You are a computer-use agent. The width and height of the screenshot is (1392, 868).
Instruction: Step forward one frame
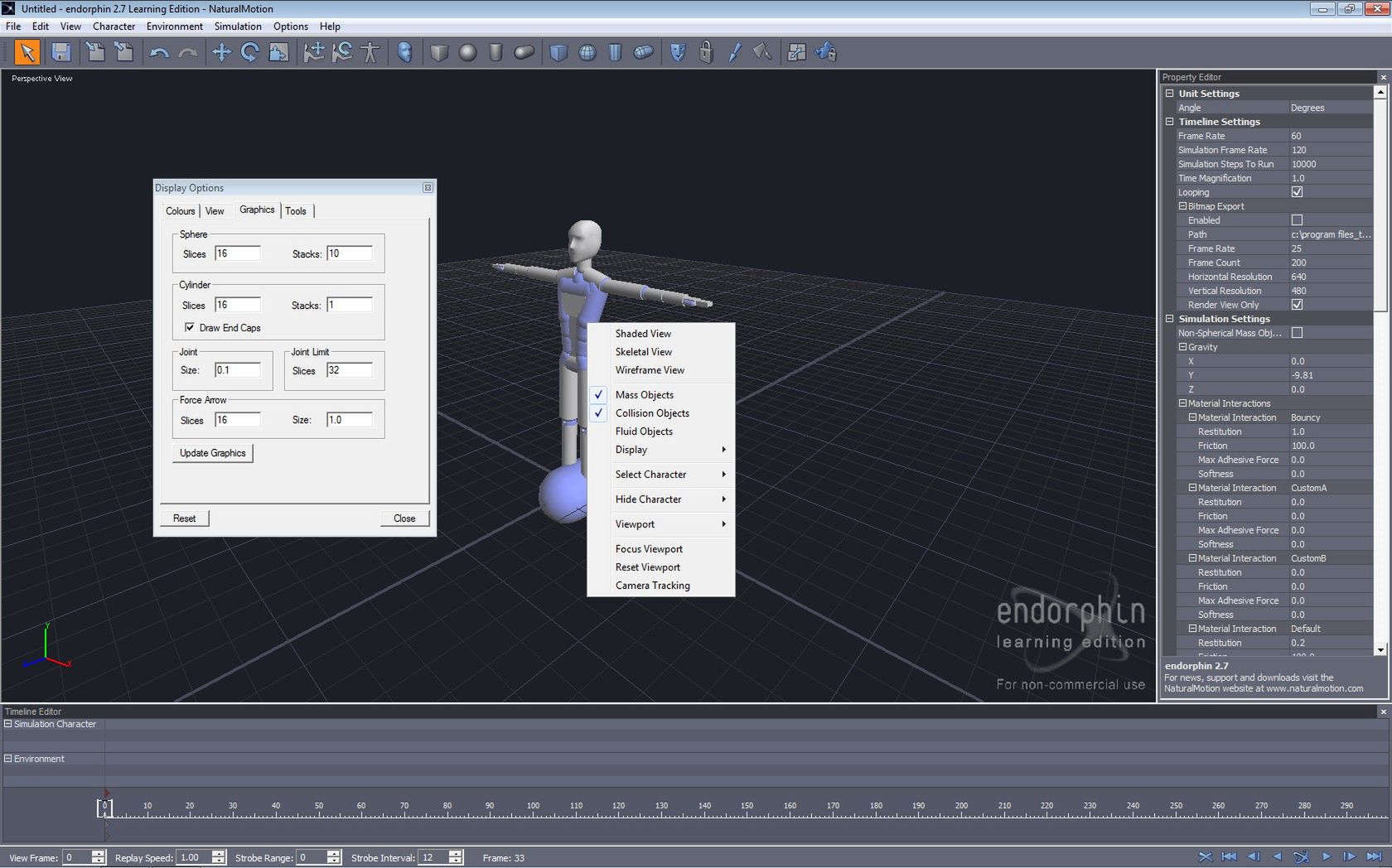tap(1349, 856)
